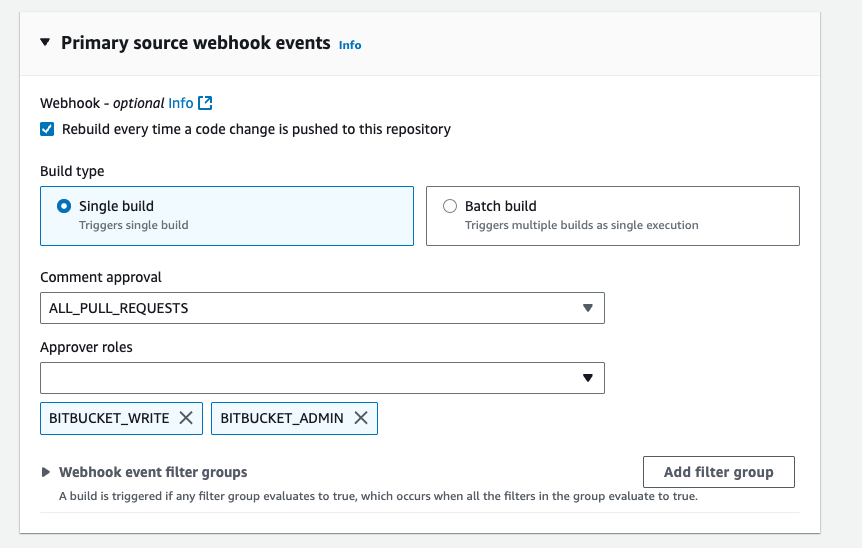
Task: Click the Add filter group button
Action: 718,472
